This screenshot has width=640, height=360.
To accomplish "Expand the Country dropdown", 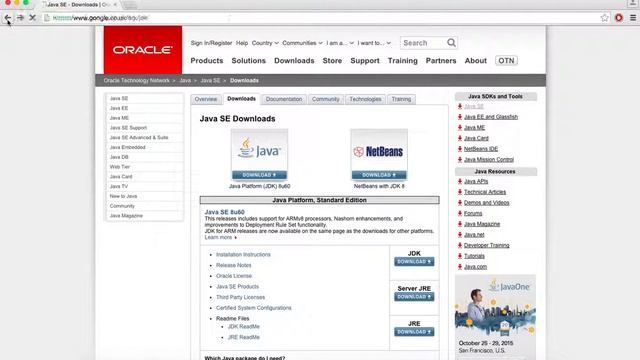I will coord(265,43).
